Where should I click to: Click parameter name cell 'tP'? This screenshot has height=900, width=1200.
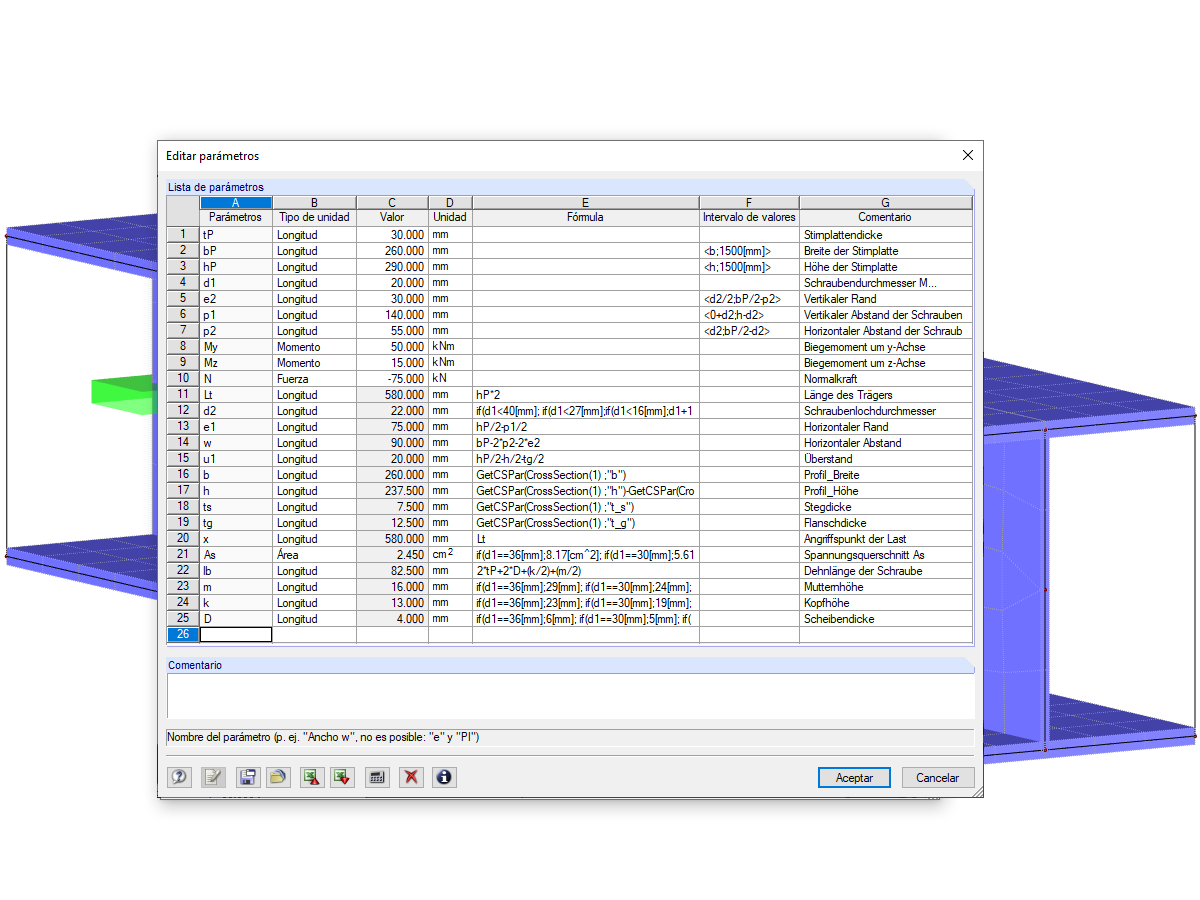click(236, 235)
